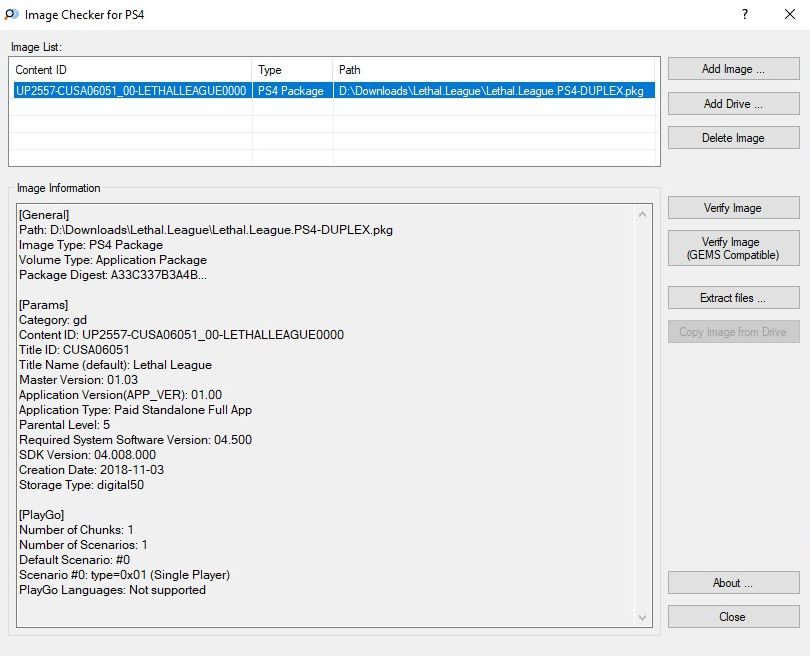The image size is (810, 656).
Task: Click the [Params] section heading
Action: tap(43, 305)
